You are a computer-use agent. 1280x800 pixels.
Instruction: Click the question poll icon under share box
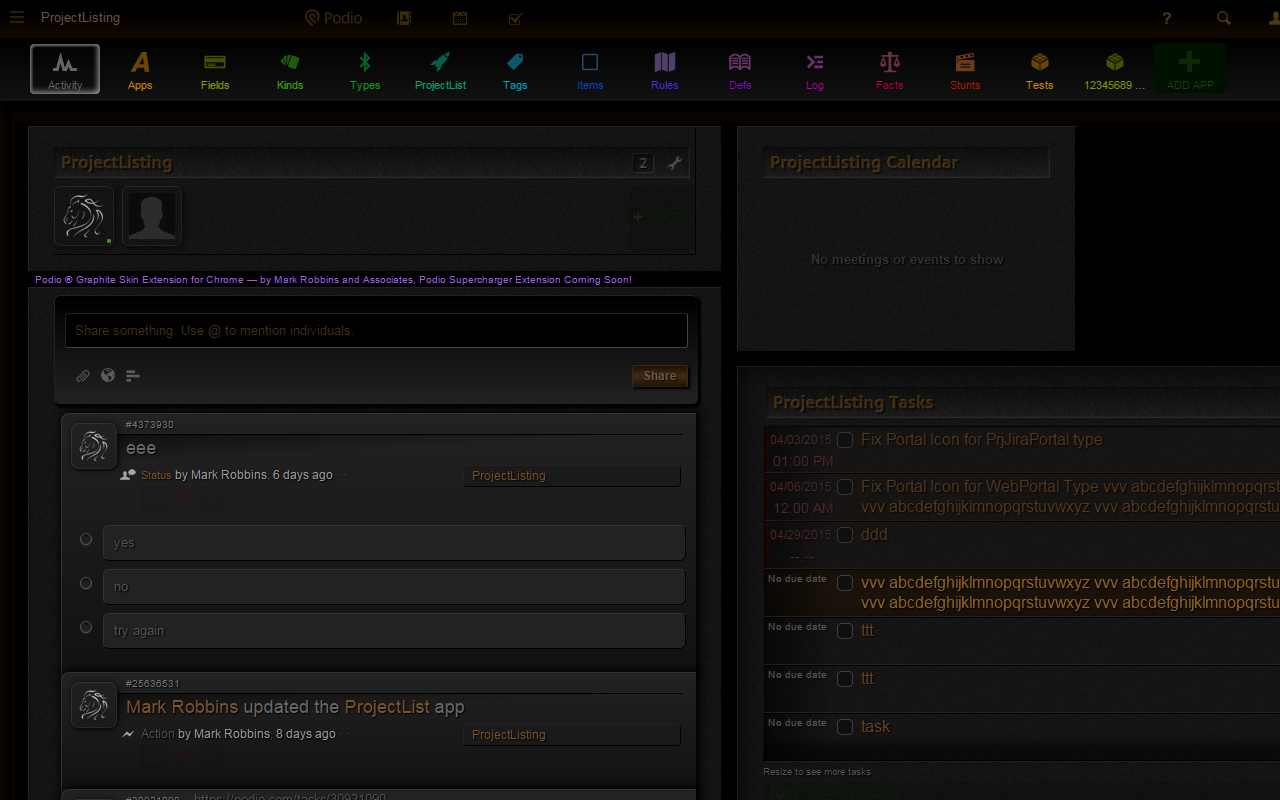(x=133, y=376)
